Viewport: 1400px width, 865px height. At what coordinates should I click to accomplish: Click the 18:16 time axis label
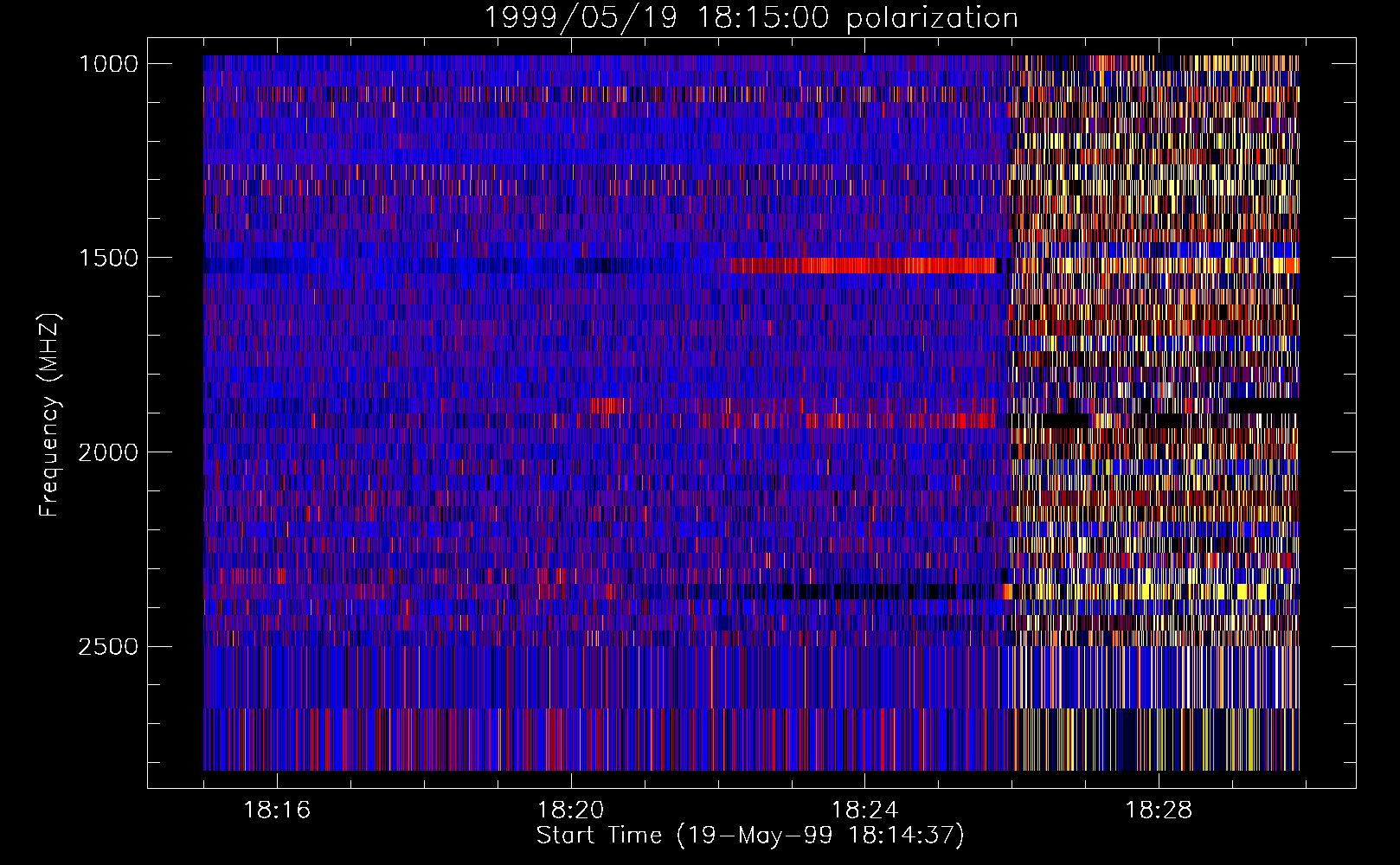277,811
